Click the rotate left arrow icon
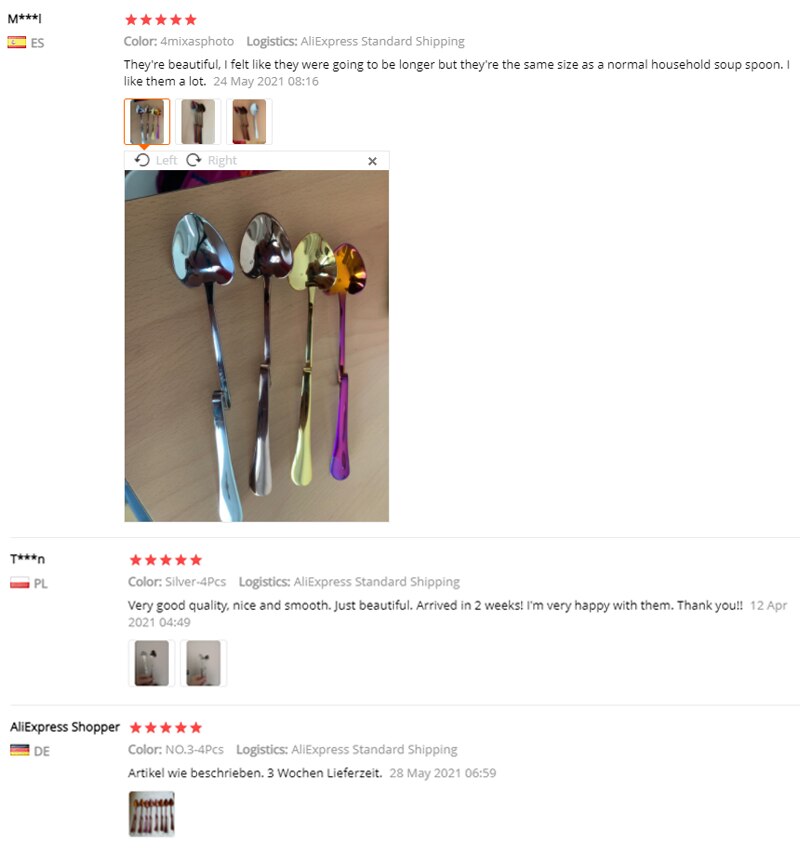Viewport: 800px width, 848px height. coord(142,160)
